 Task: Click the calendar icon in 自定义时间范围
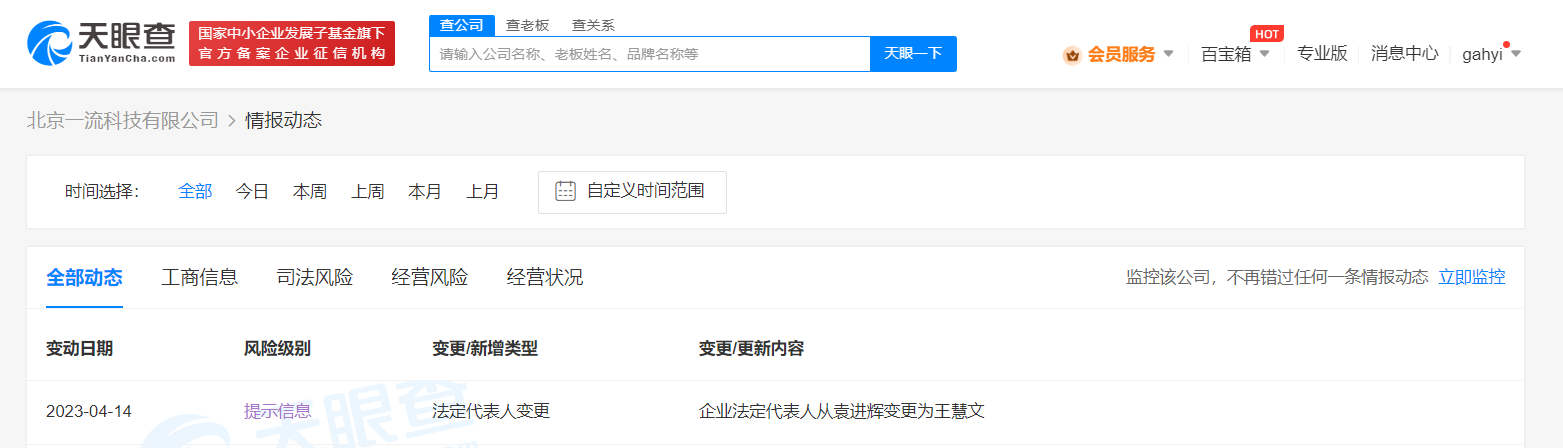point(565,192)
